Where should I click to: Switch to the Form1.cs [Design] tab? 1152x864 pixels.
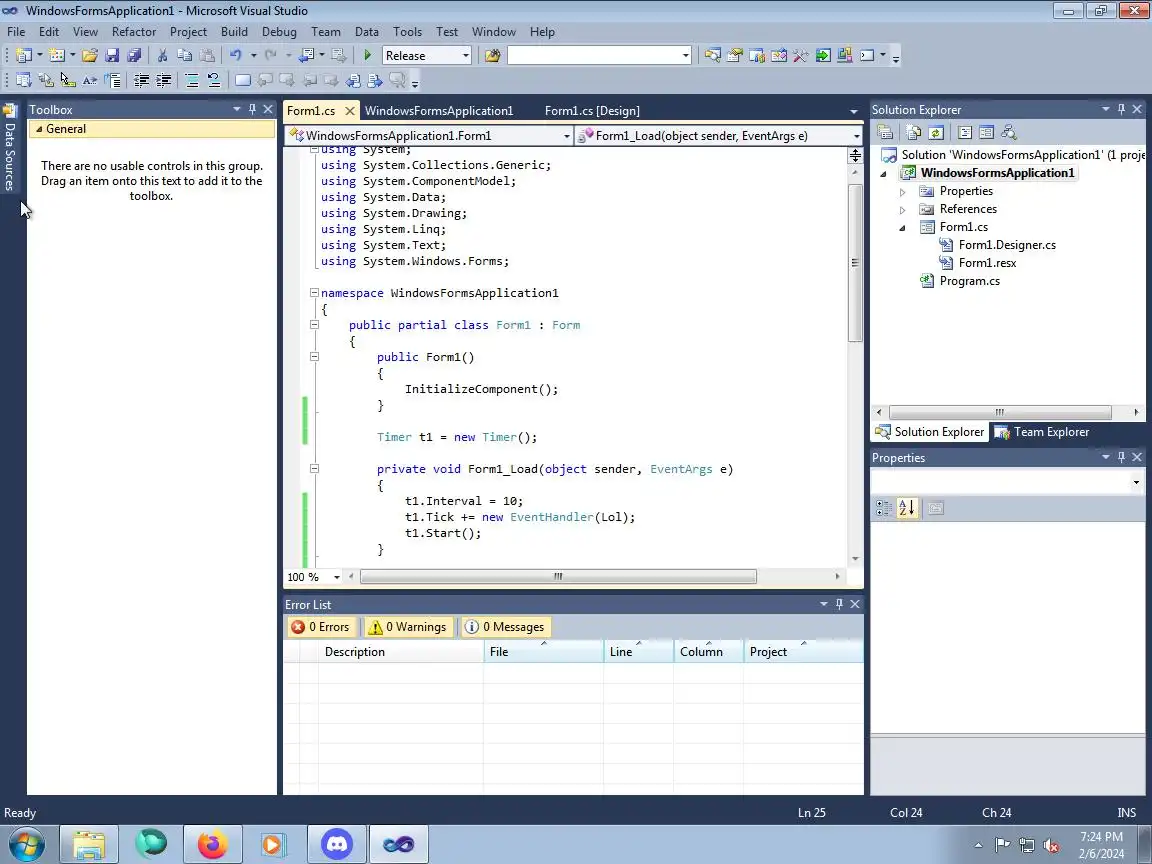[x=592, y=111]
